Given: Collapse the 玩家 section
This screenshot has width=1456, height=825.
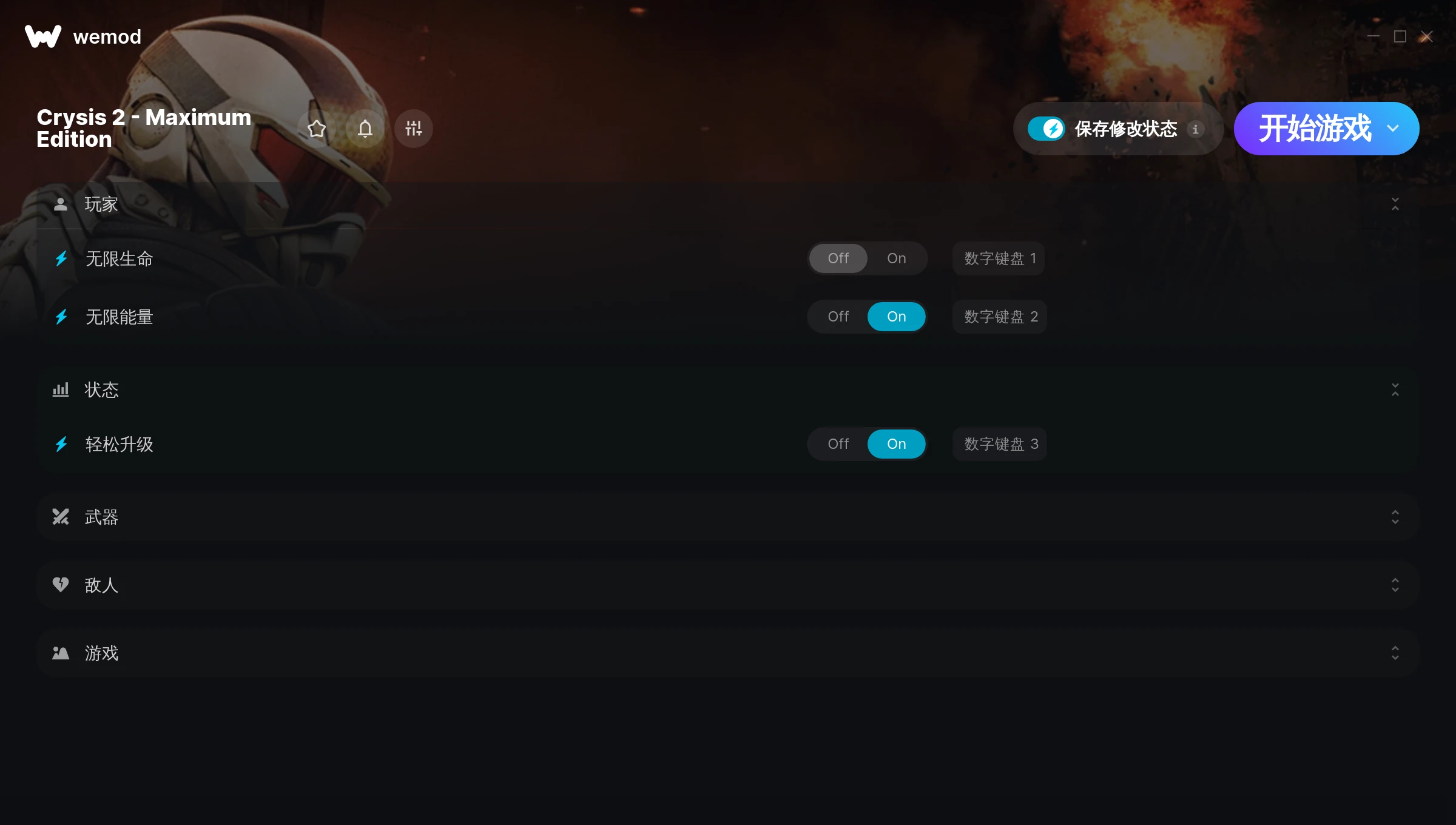Looking at the screenshot, I should [1395, 204].
